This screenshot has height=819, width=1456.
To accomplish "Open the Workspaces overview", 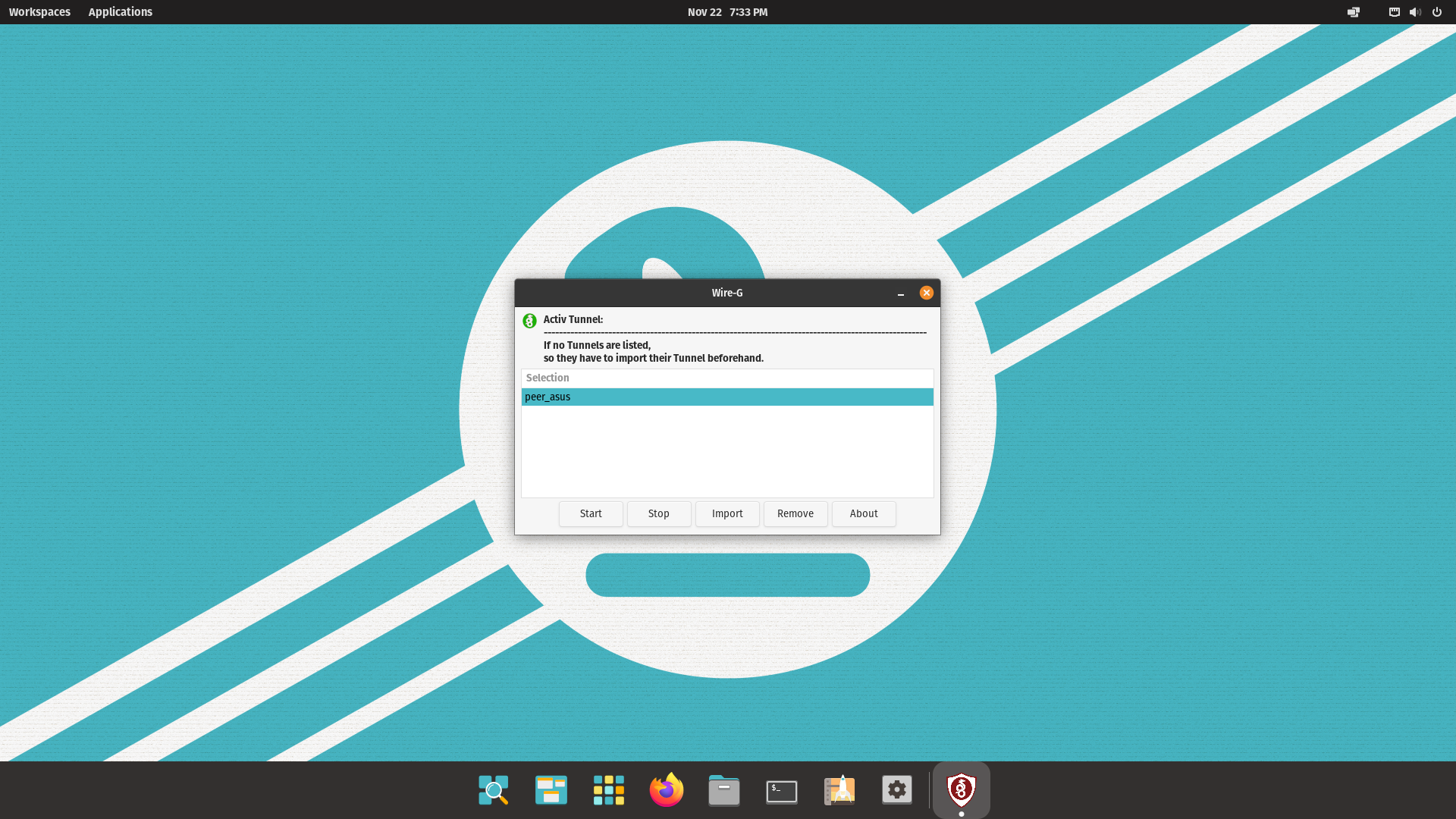I will pos(39,12).
